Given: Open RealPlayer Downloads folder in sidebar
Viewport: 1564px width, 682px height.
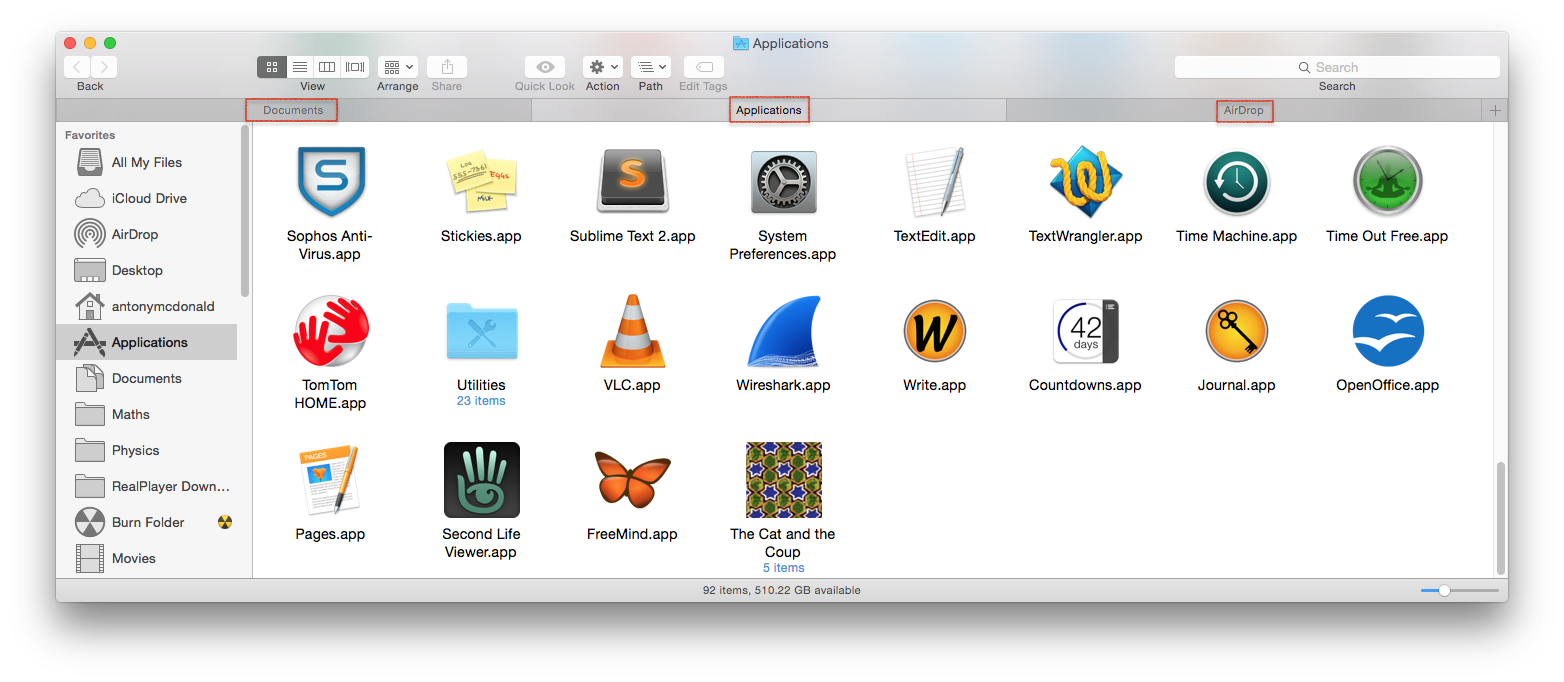Looking at the screenshot, I should [x=147, y=486].
